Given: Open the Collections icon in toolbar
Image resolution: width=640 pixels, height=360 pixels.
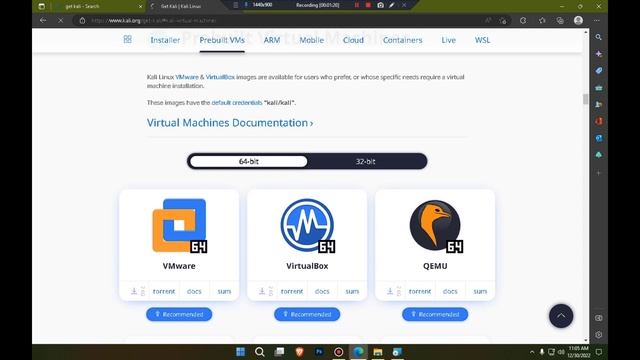Looking at the screenshot, I should click(x=560, y=20).
